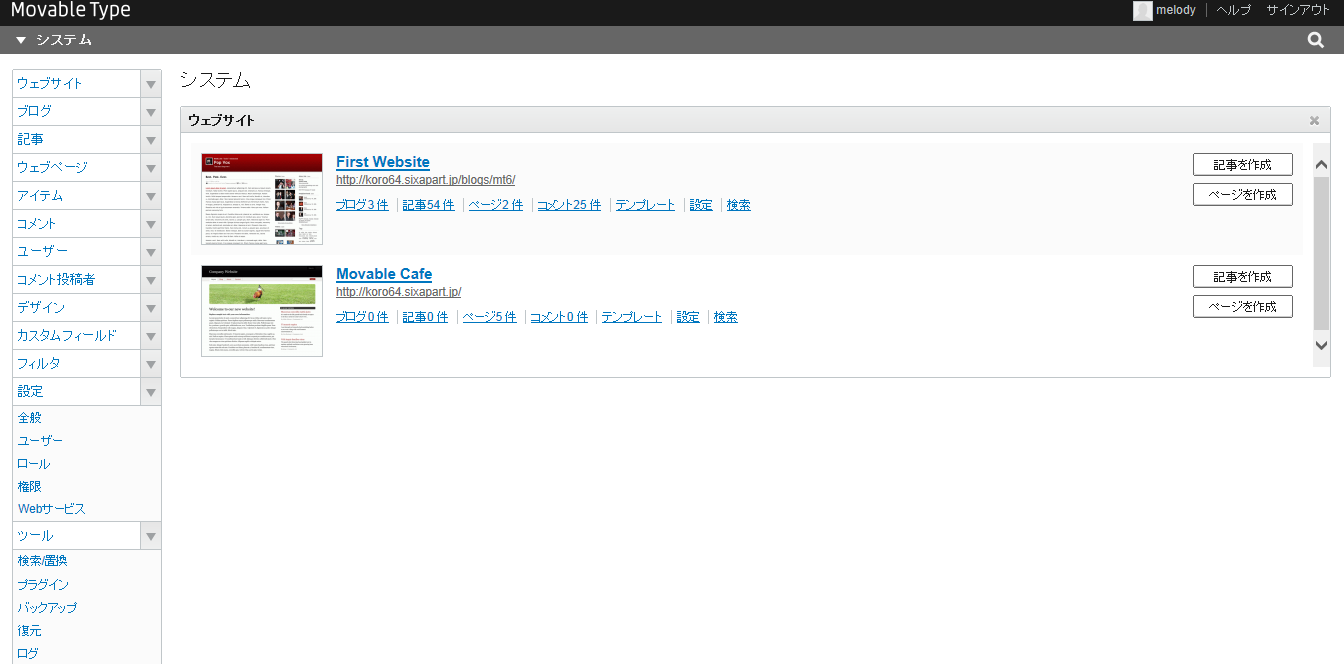This screenshot has width=1344, height=664.
Task: Open Movable Cafe テンプレート link
Action: coord(632,317)
